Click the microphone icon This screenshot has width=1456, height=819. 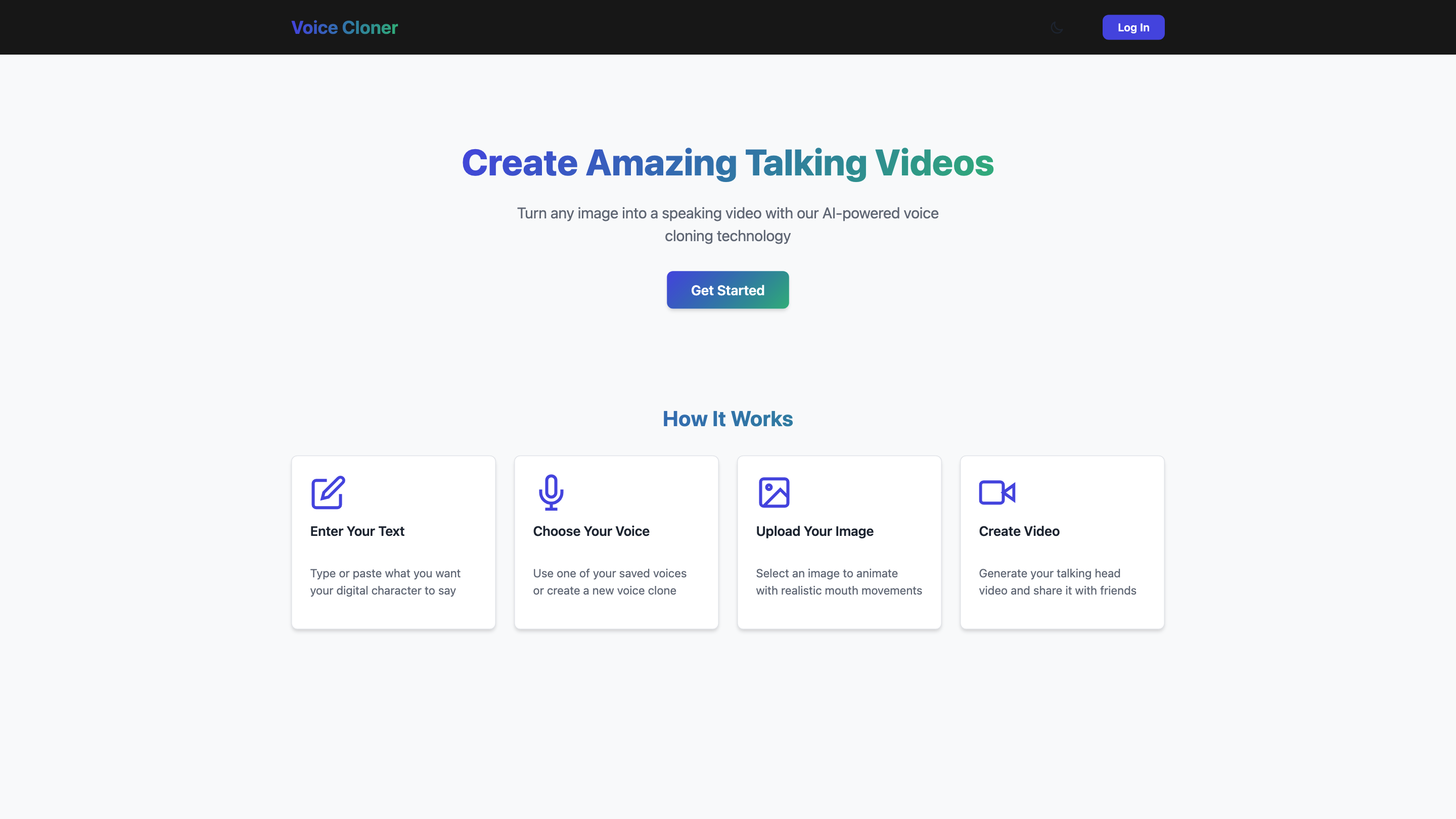551,492
